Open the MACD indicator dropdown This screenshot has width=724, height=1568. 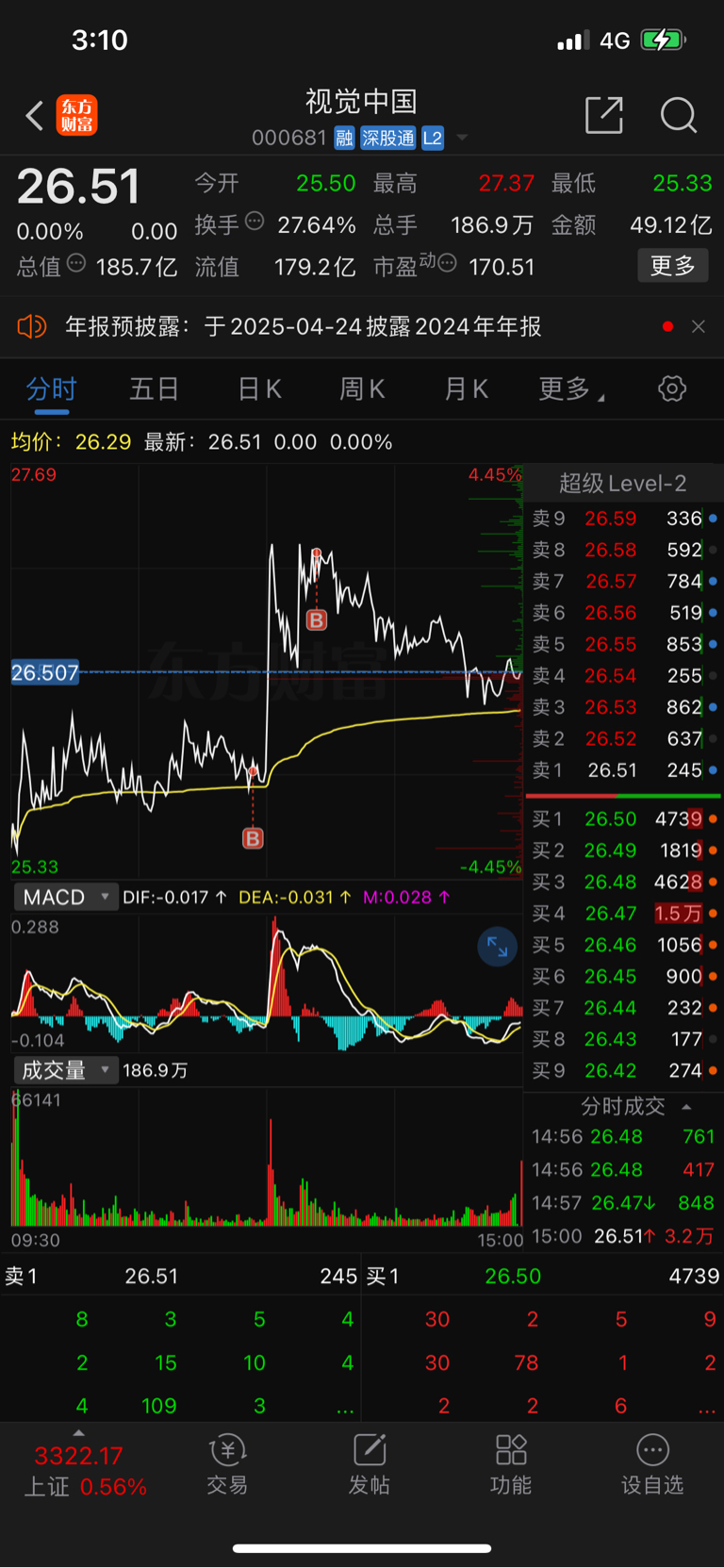[65, 897]
